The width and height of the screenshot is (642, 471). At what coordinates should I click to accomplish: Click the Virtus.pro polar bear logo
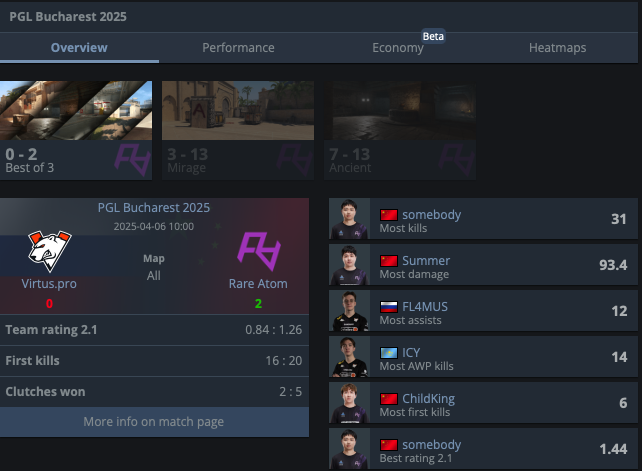[50, 251]
